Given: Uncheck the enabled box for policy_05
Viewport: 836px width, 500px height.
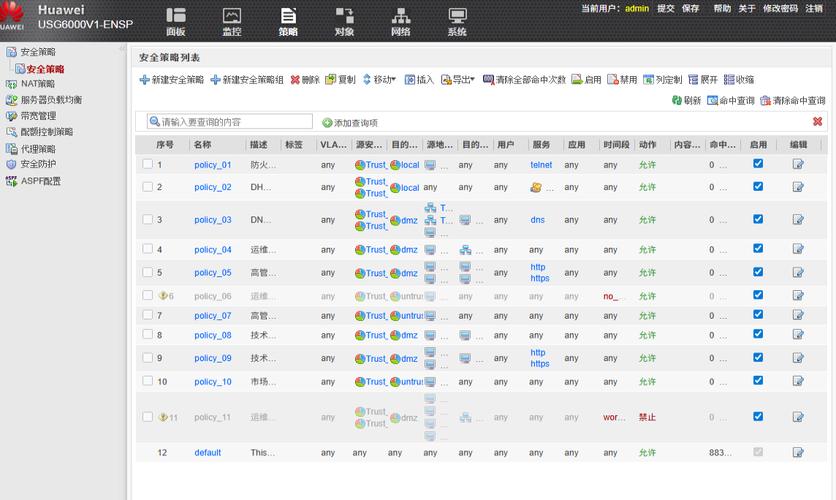Looking at the screenshot, I should point(758,272).
